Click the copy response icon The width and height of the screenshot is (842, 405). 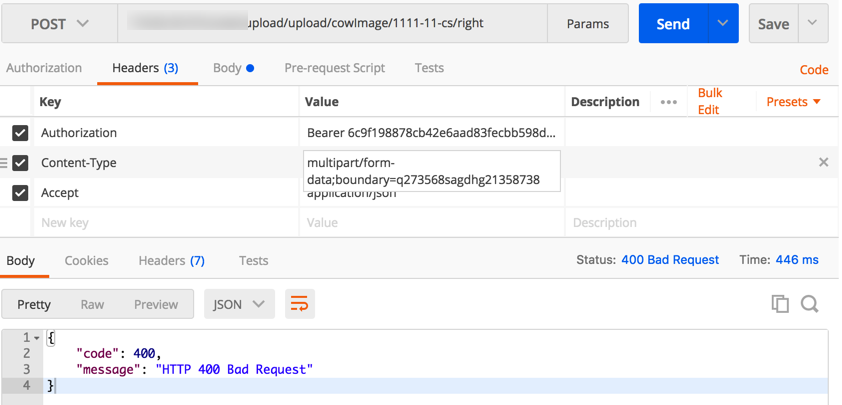point(780,304)
